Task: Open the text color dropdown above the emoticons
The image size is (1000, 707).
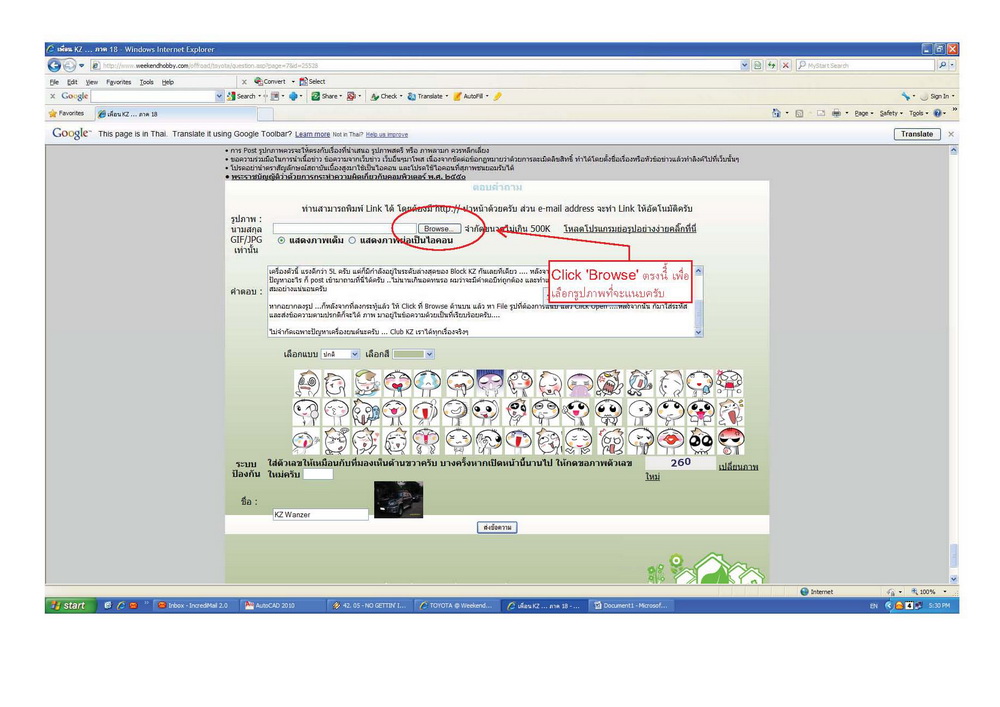Action: (413, 354)
